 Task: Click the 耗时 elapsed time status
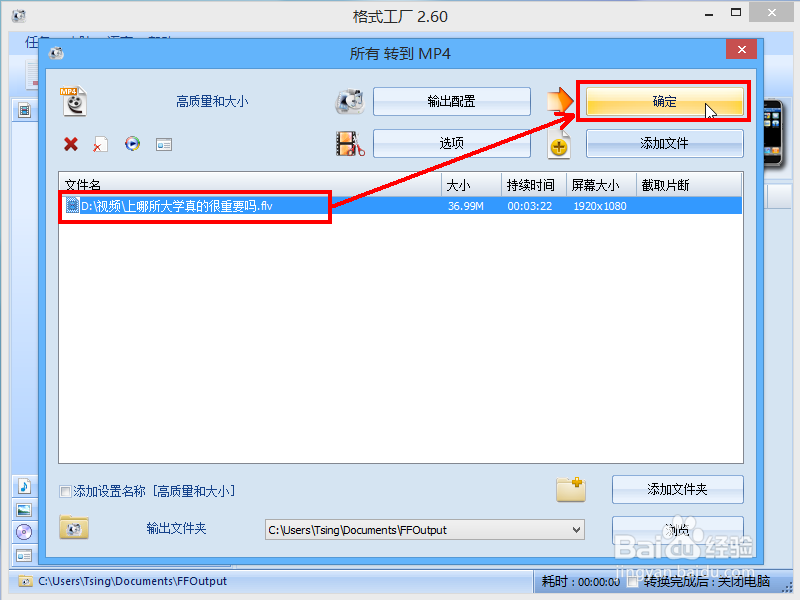(x=581, y=582)
